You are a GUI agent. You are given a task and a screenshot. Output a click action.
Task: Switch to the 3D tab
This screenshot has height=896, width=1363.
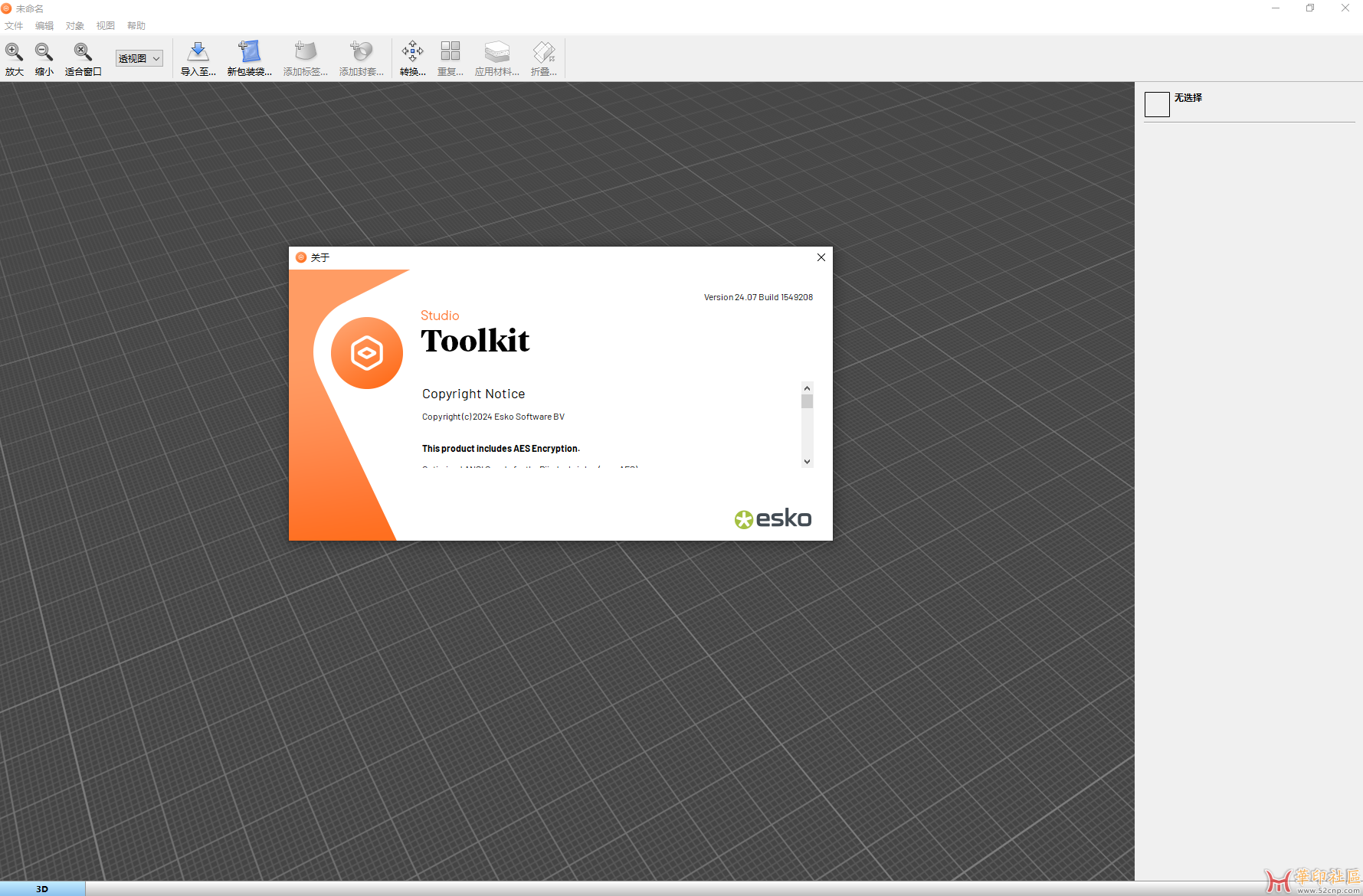42,888
